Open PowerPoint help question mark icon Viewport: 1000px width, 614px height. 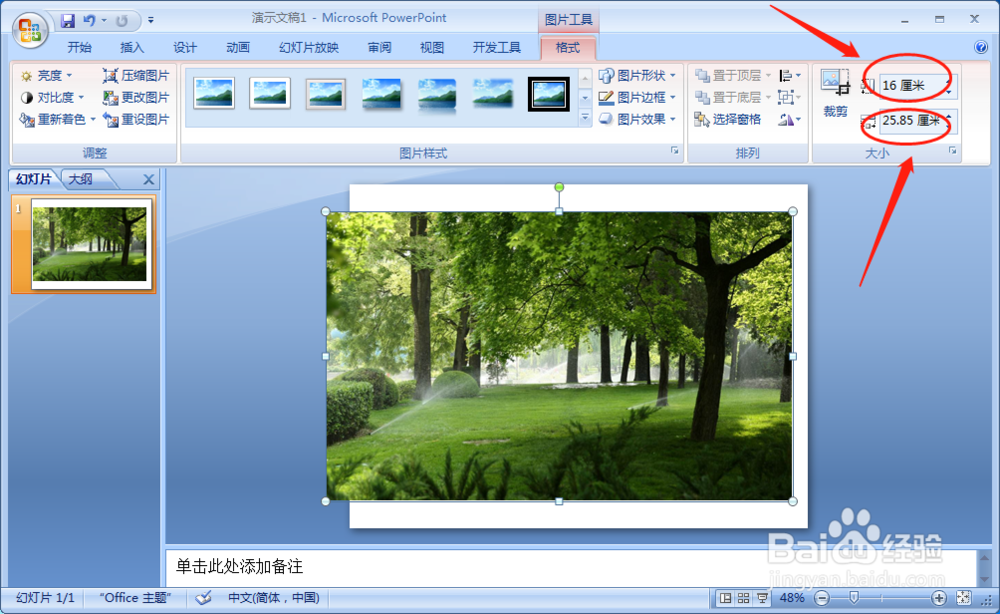[981, 47]
